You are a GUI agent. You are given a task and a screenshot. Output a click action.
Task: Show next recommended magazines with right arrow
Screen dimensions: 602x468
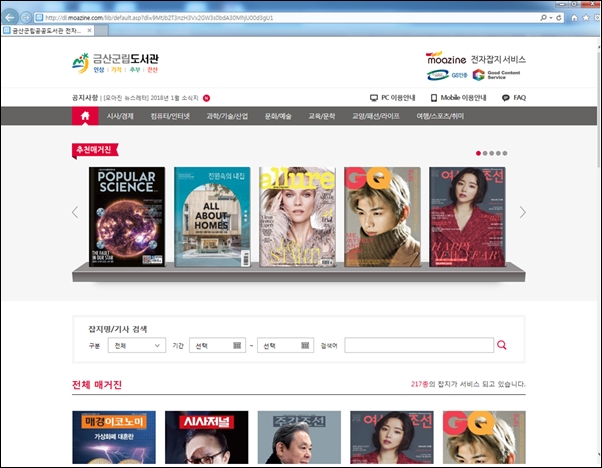coord(521,211)
